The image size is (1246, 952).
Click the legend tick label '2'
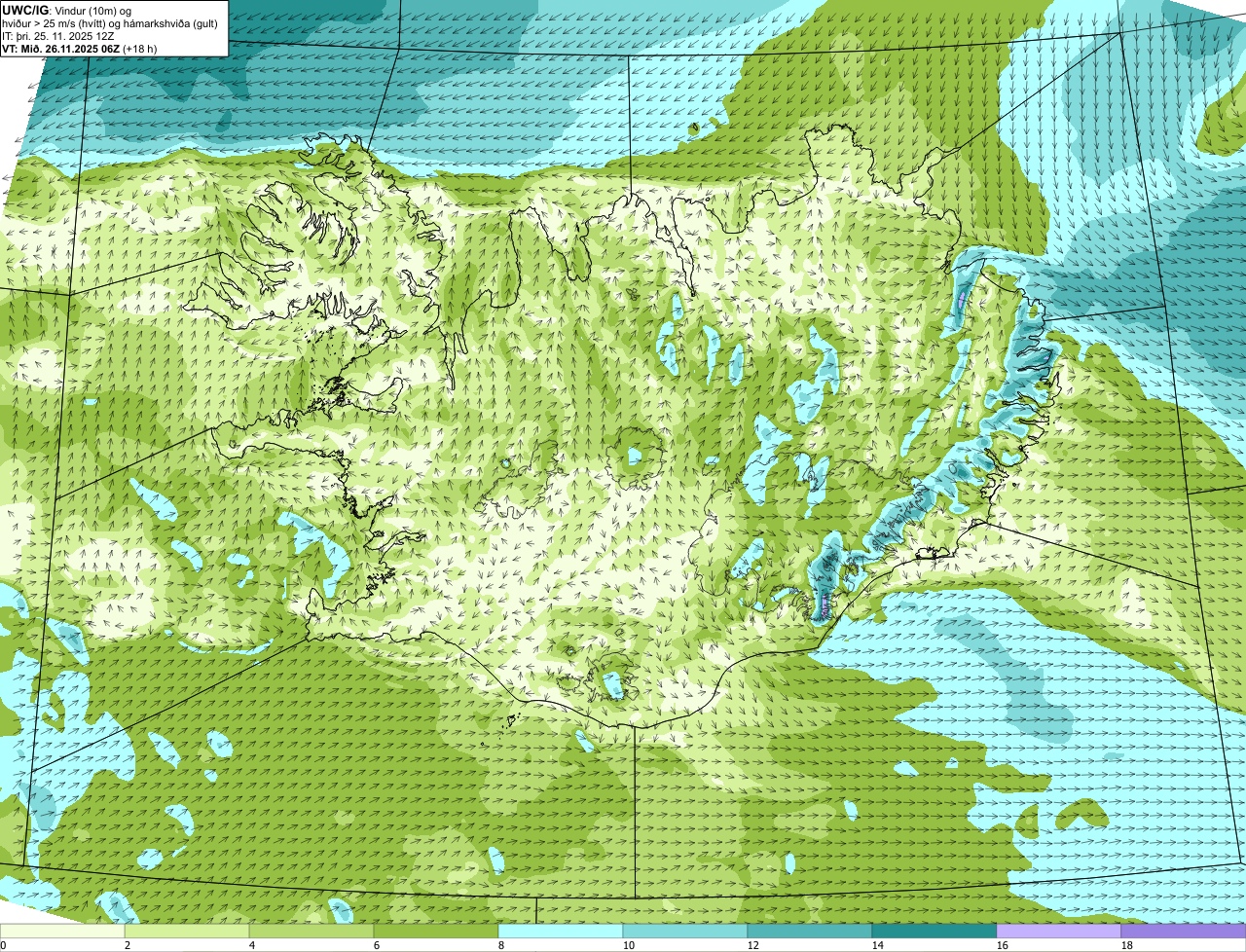(x=128, y=945)
